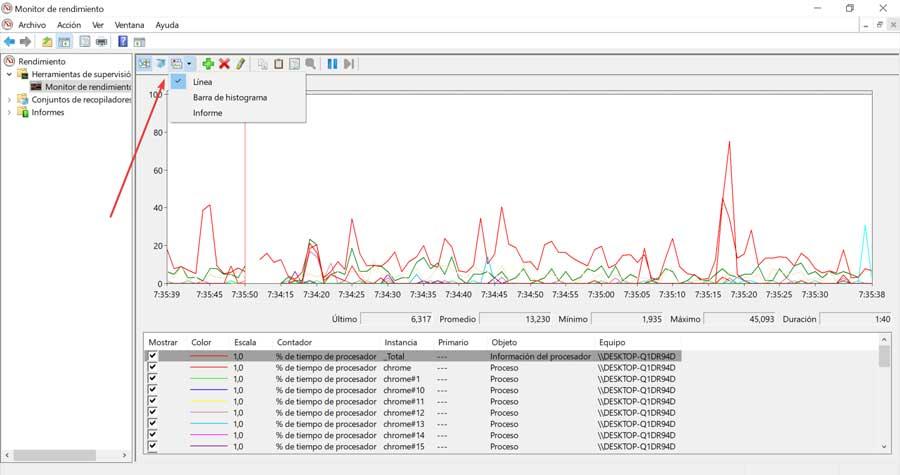Click the Export list icon in the MMC toolbar
900x475 pixels.
[85, 42]
